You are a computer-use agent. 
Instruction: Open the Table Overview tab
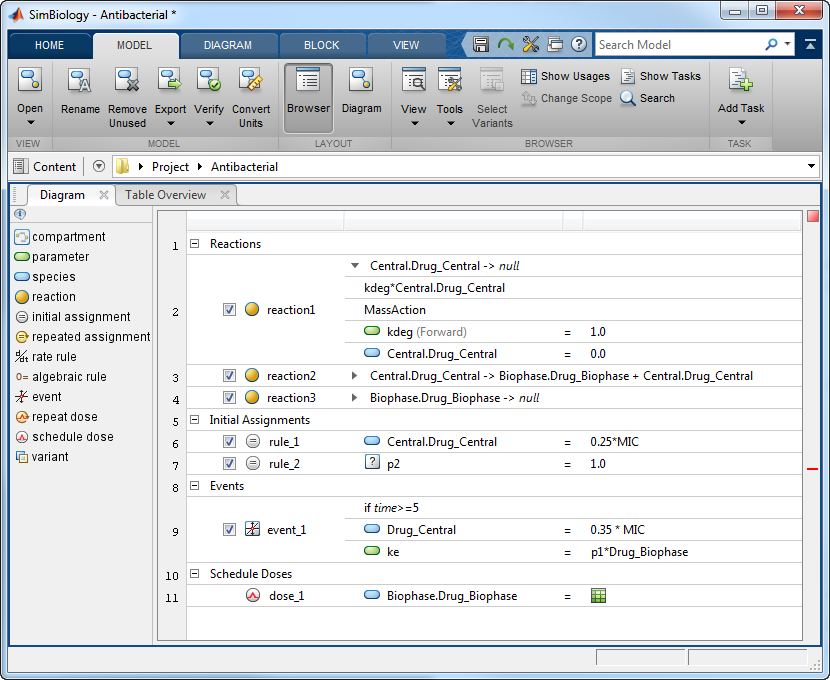165,195
